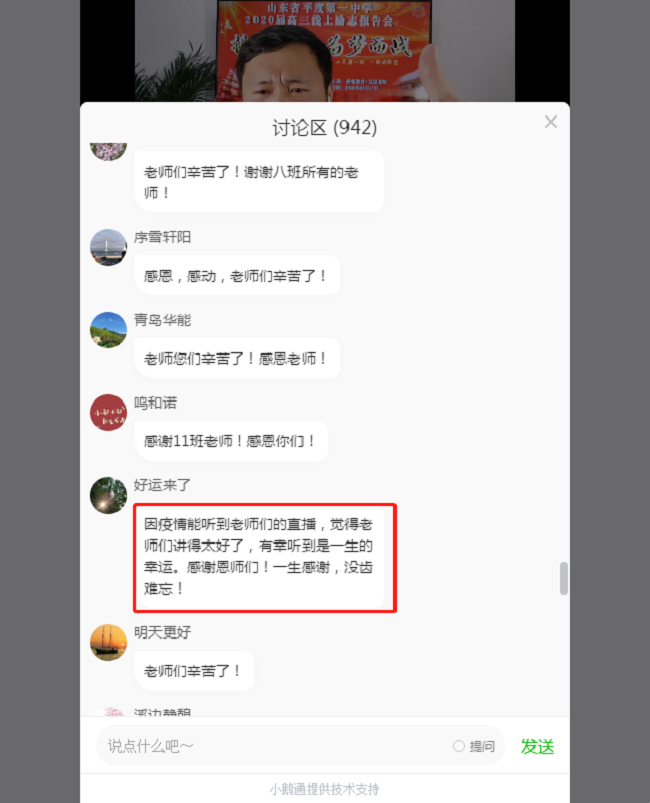
Task: Focus the 说点什么吧 message input
Action: [277, 746]
